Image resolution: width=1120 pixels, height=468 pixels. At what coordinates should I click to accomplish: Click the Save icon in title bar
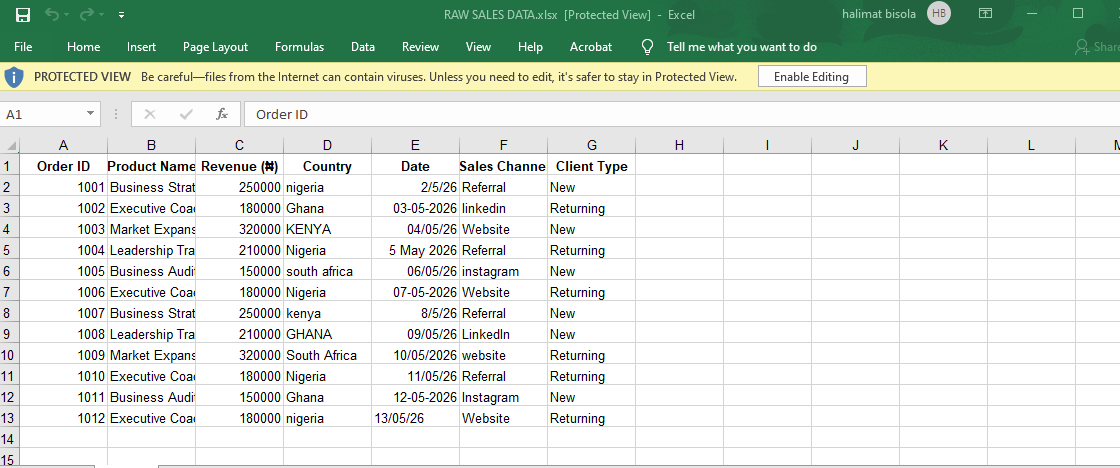[23, 14]
